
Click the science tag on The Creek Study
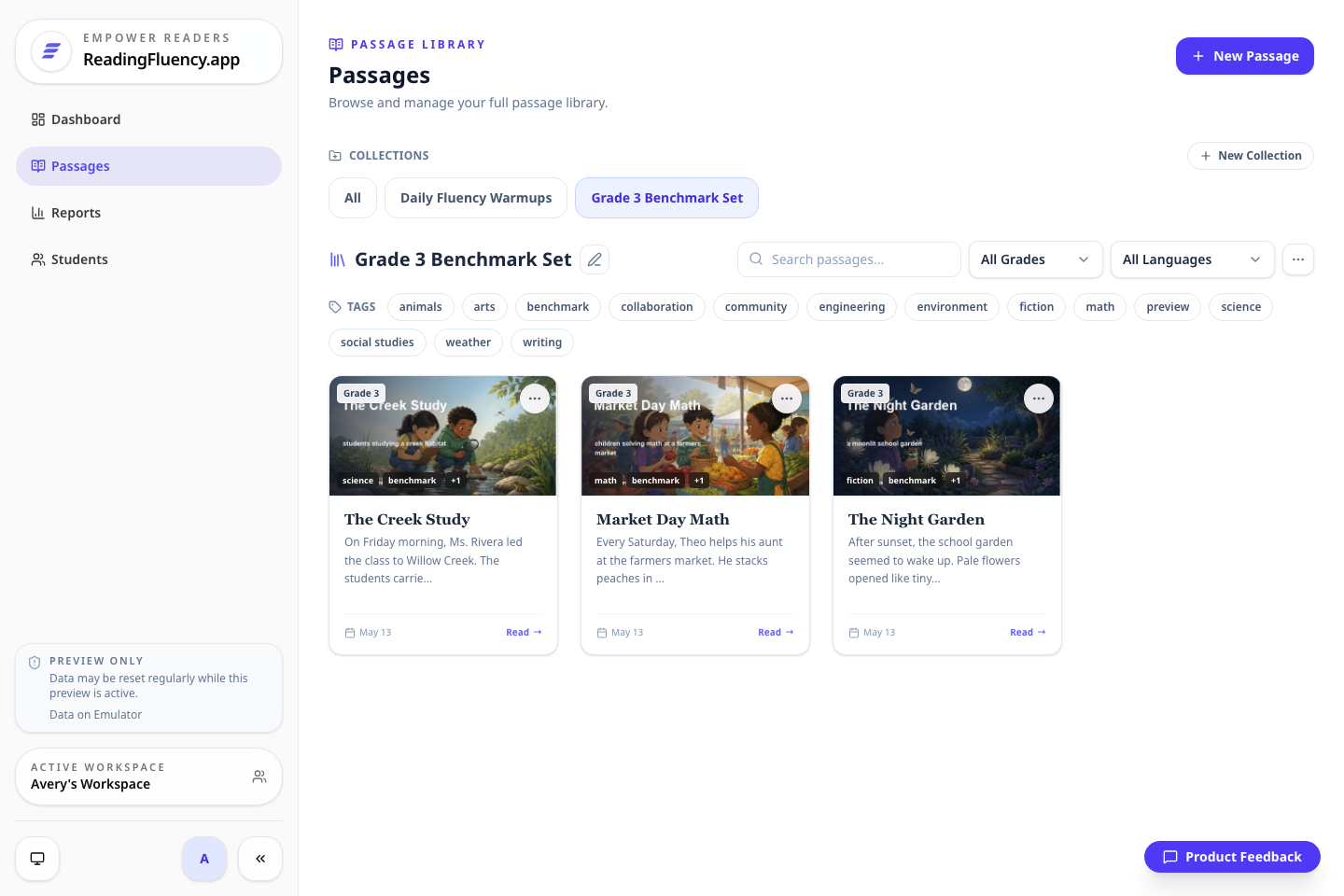[357, 481]
